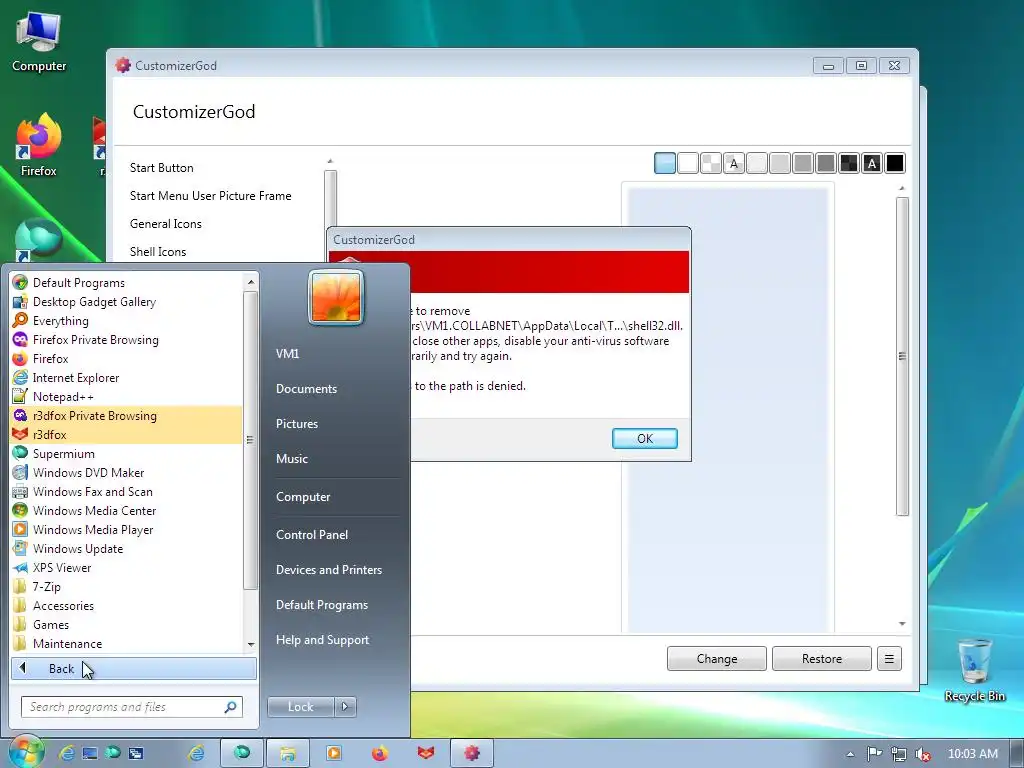Switch to Firefox on the taskbar

click(x=379, y=753)
